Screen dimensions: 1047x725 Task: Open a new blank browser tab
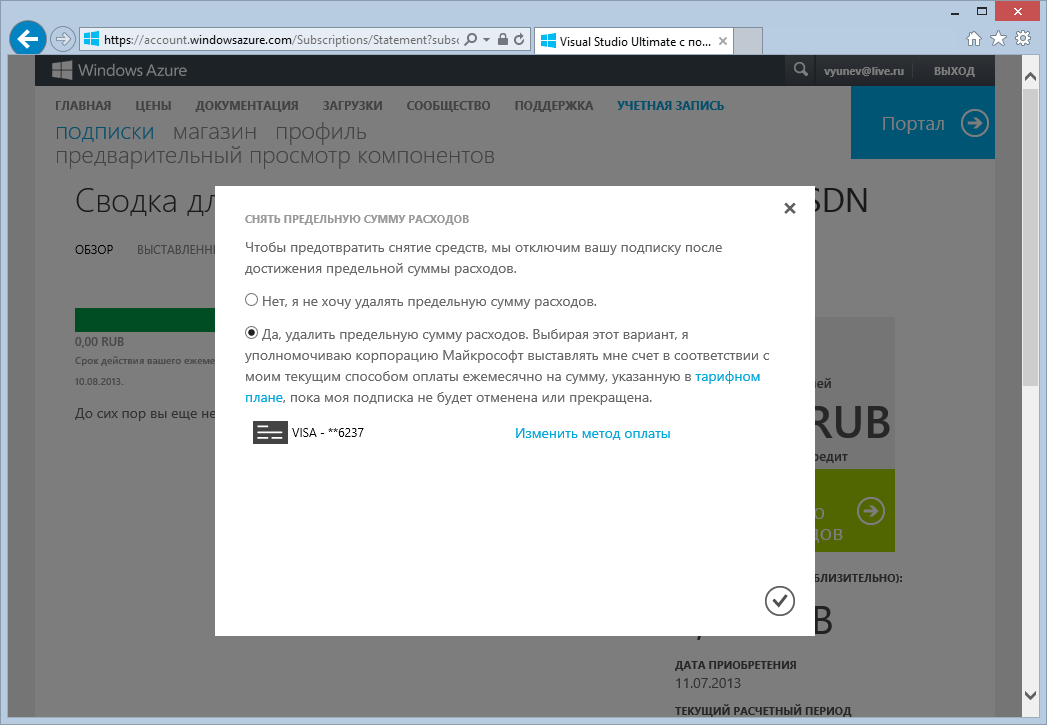(x=748, y=41)
